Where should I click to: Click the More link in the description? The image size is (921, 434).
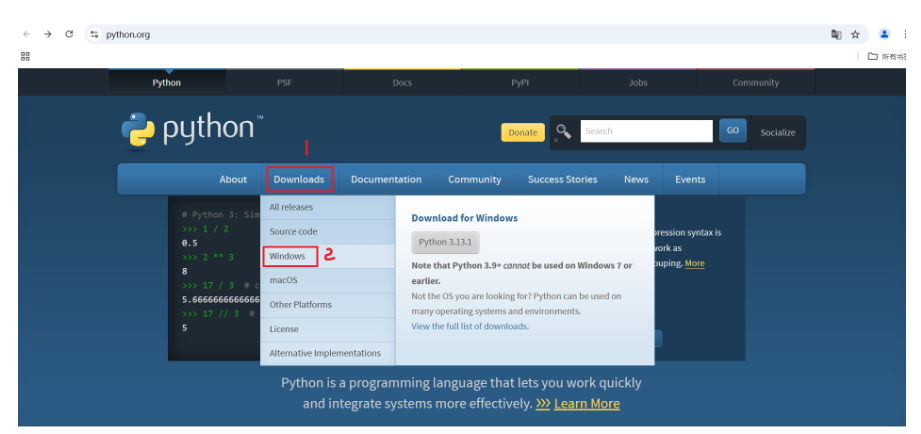[x=694, y=263]
